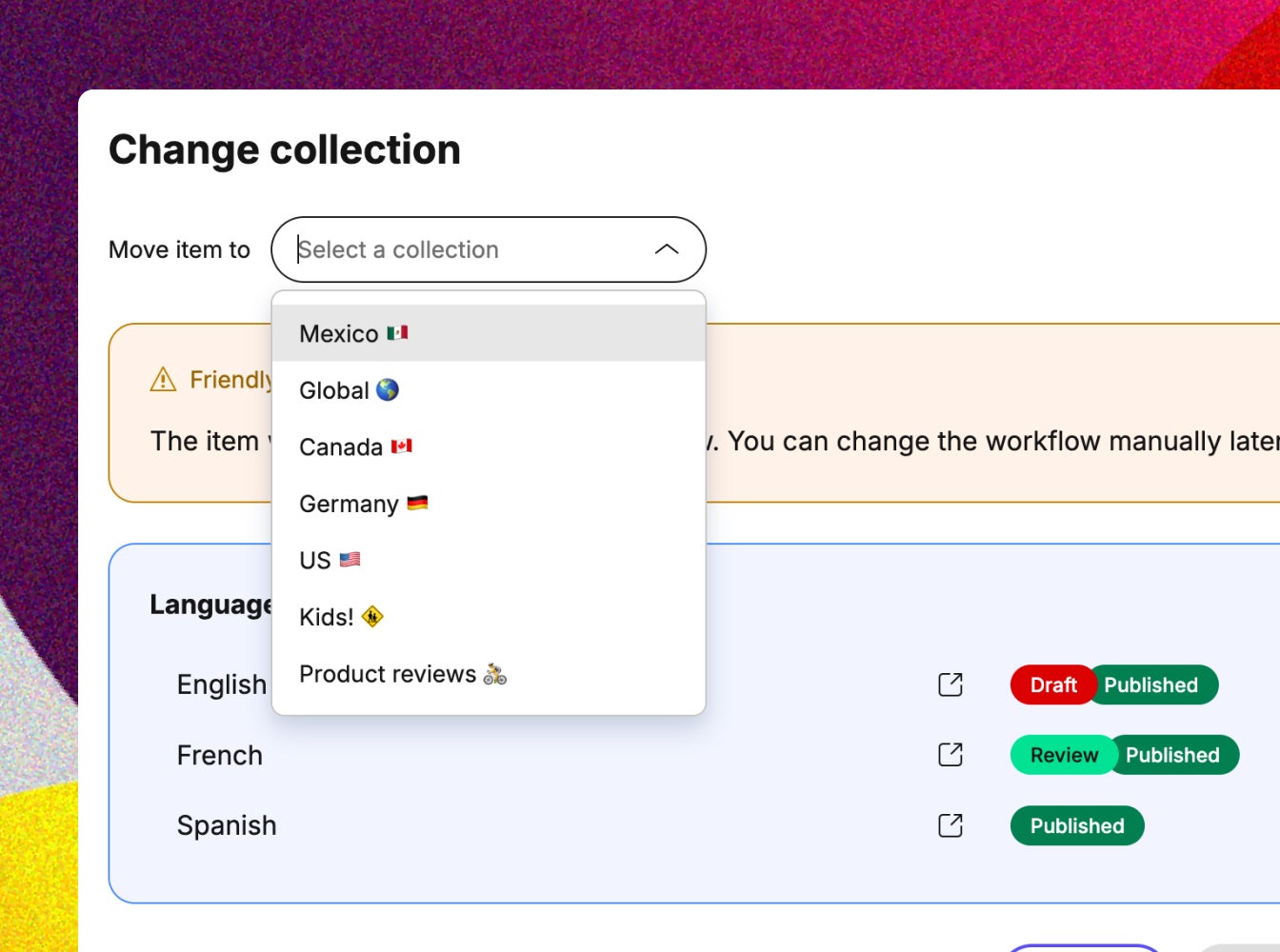This screenshot has width=1280, height=952.
Task: Click the red Draft status badge
Action: (x=1051, y=685)
